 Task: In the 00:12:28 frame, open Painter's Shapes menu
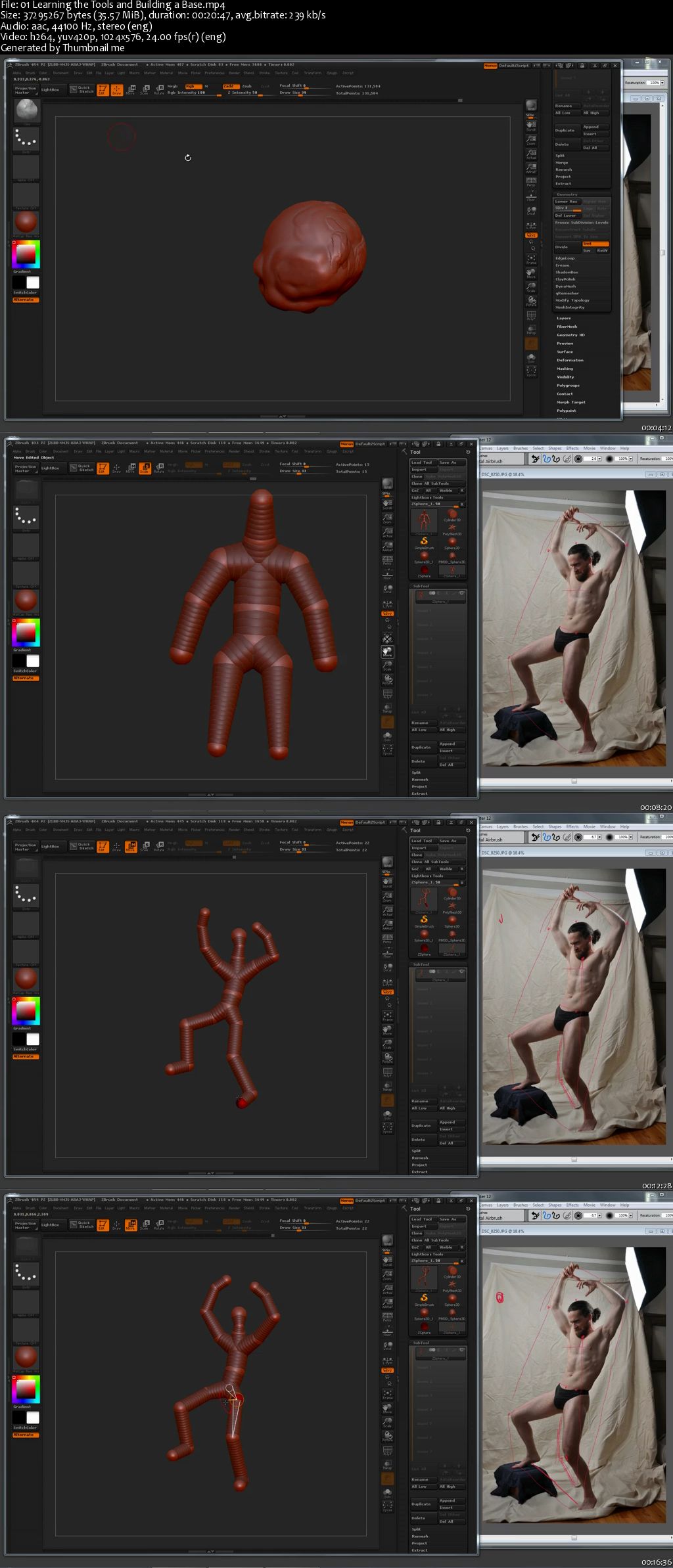[555, 827]
